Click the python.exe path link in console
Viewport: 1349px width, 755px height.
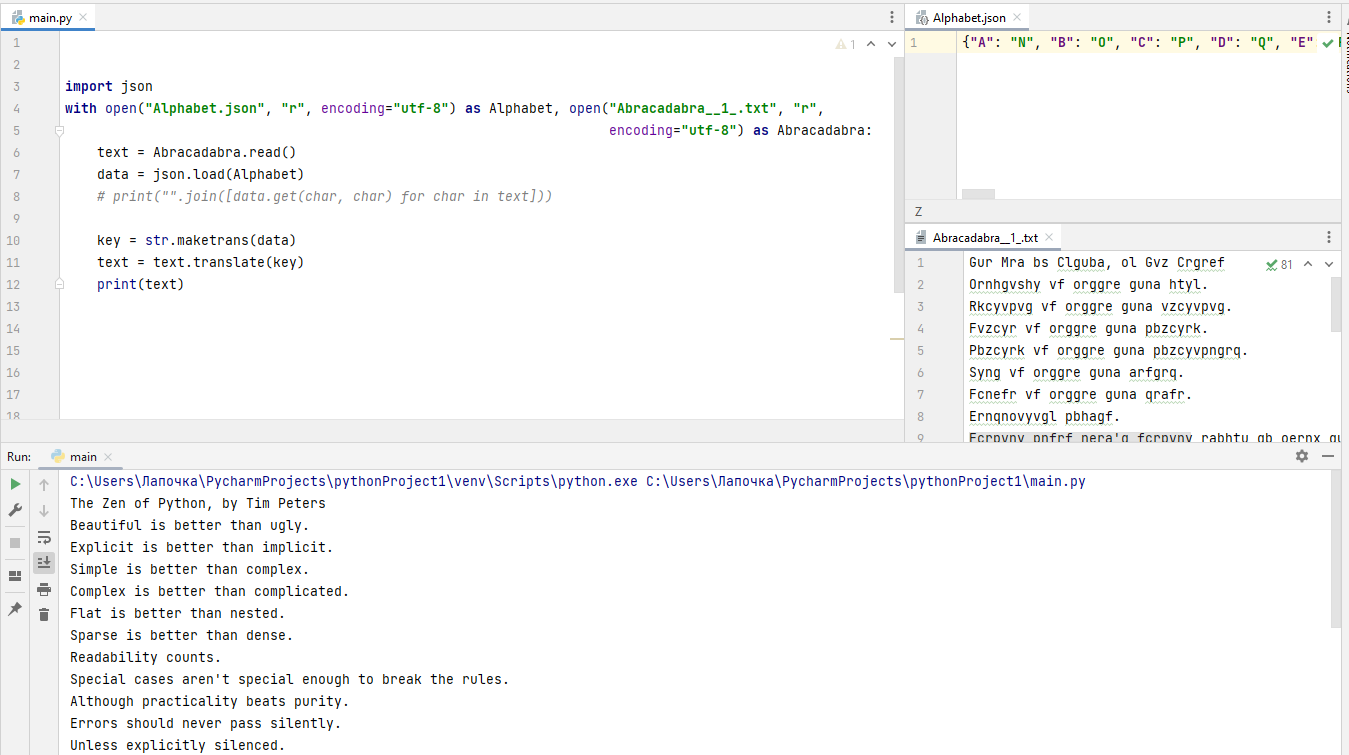coord(354,482)
